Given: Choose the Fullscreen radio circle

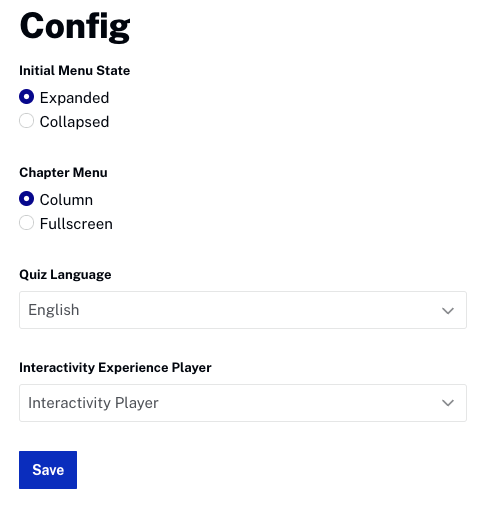Looking at the screenshot, I should pos(26,223).
